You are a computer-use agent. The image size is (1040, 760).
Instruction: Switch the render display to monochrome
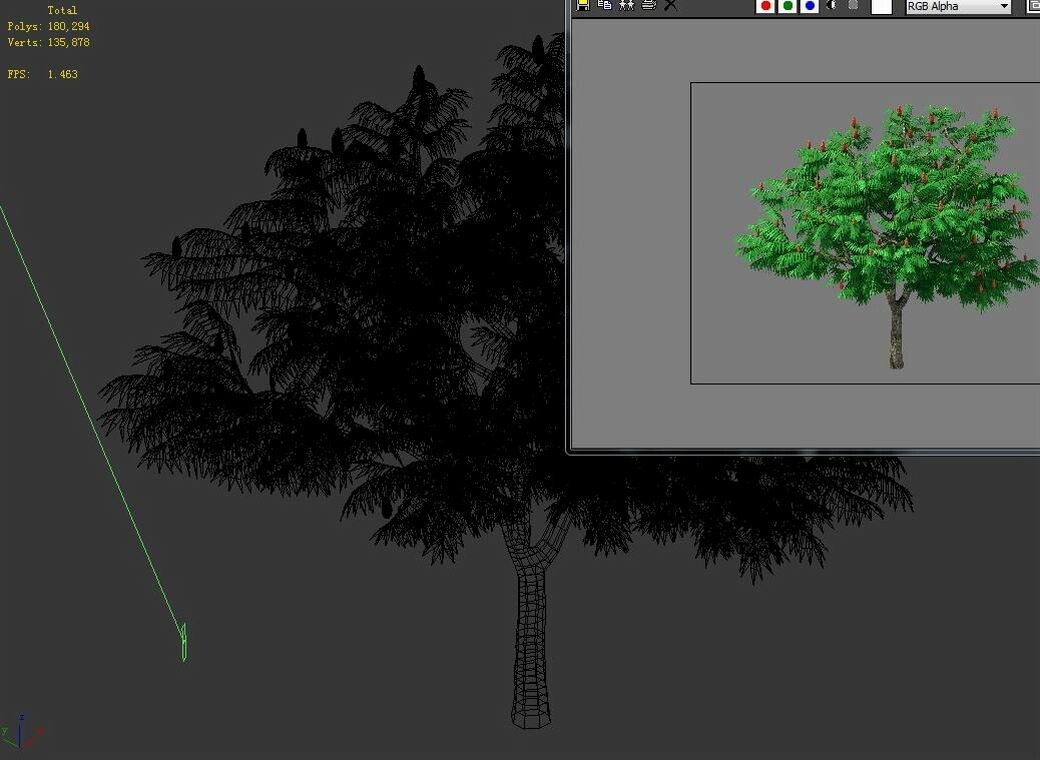[832, 6]
